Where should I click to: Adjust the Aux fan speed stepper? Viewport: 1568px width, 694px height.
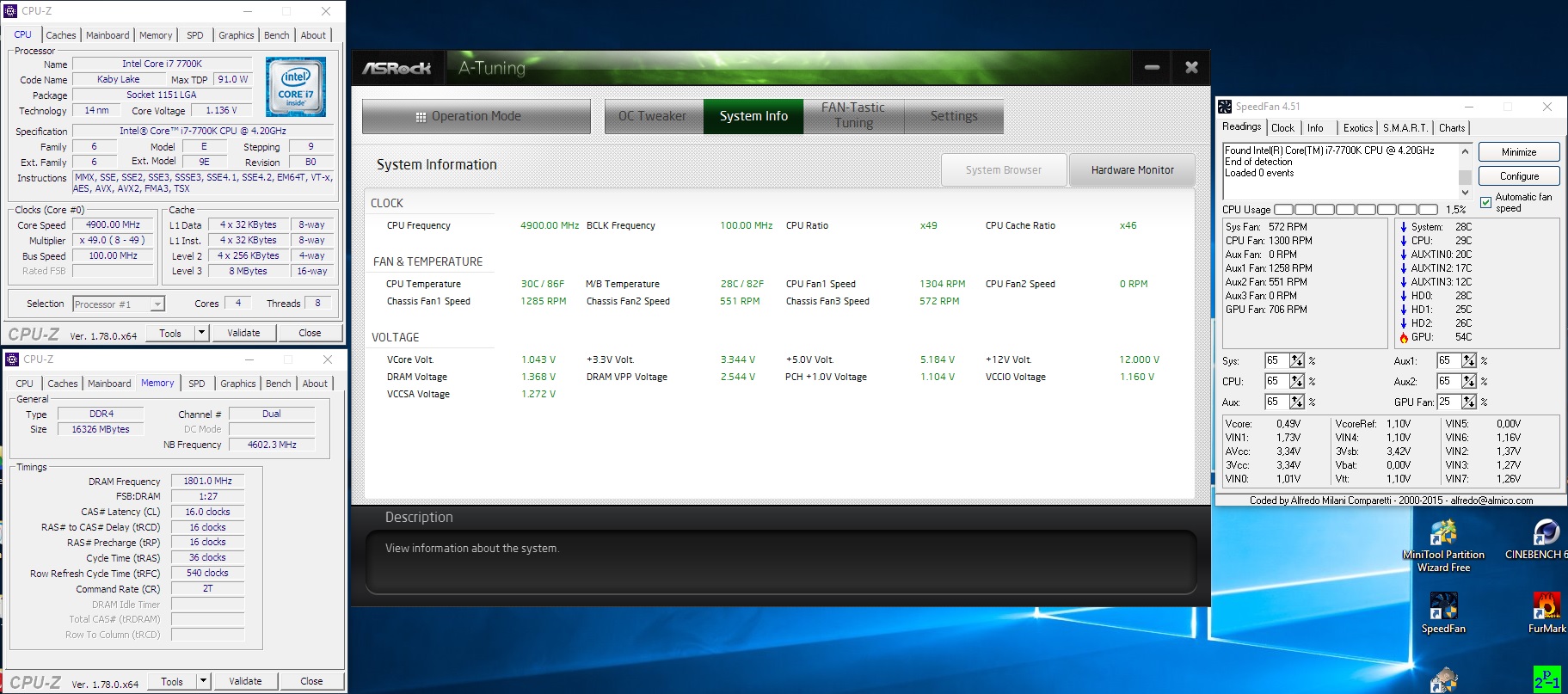(x=1297, y=402)
